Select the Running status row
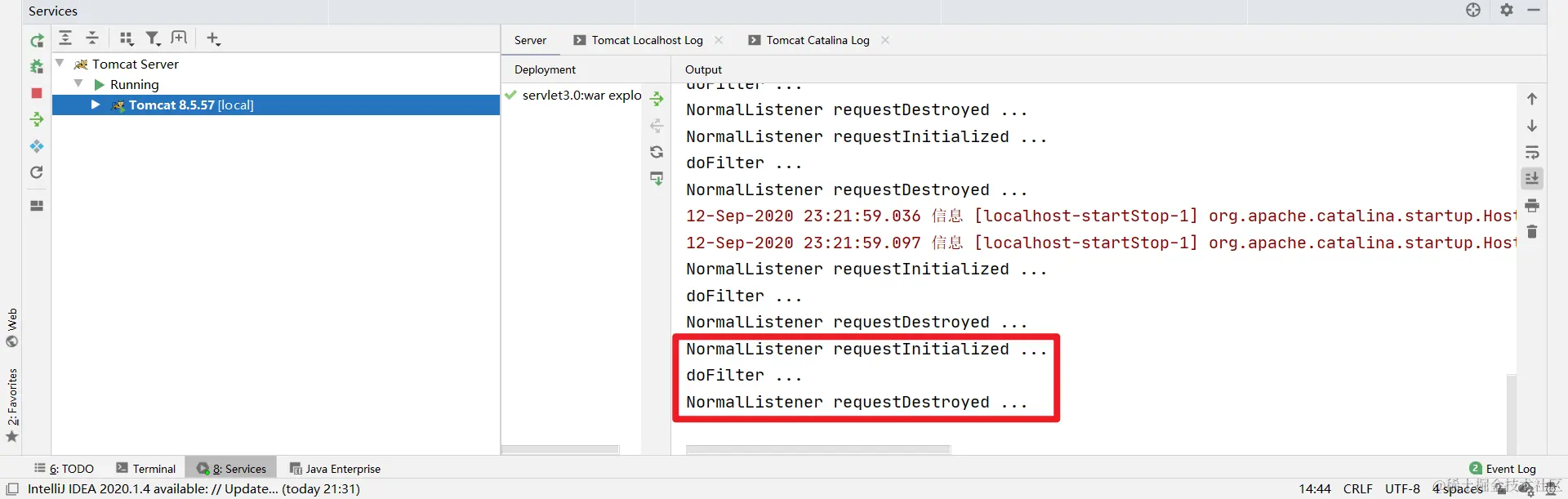 pyautogui.click(x=276, y=84)
